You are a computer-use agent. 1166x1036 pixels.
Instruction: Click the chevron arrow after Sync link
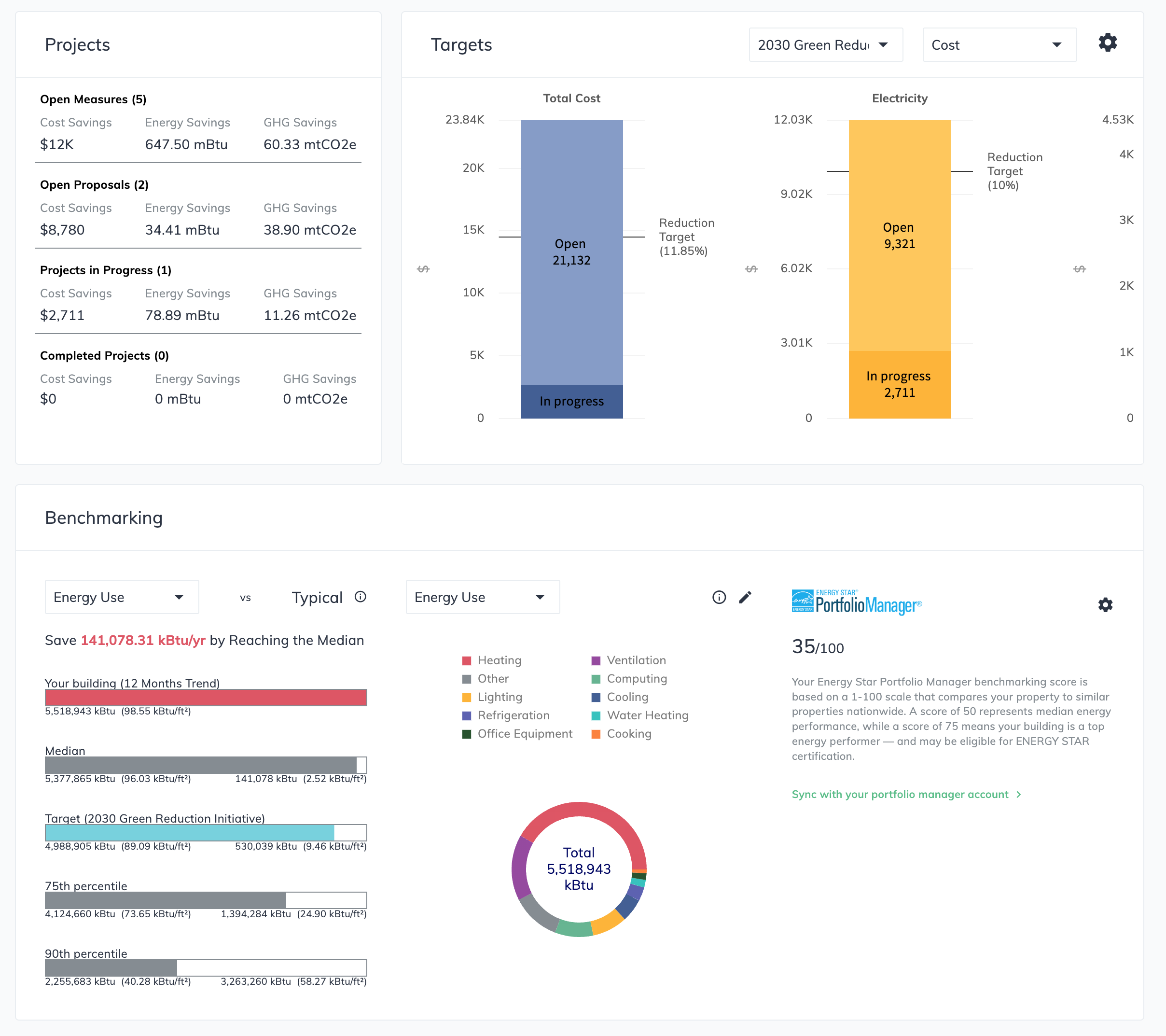pyautogui.click(x=1019, y=795)
